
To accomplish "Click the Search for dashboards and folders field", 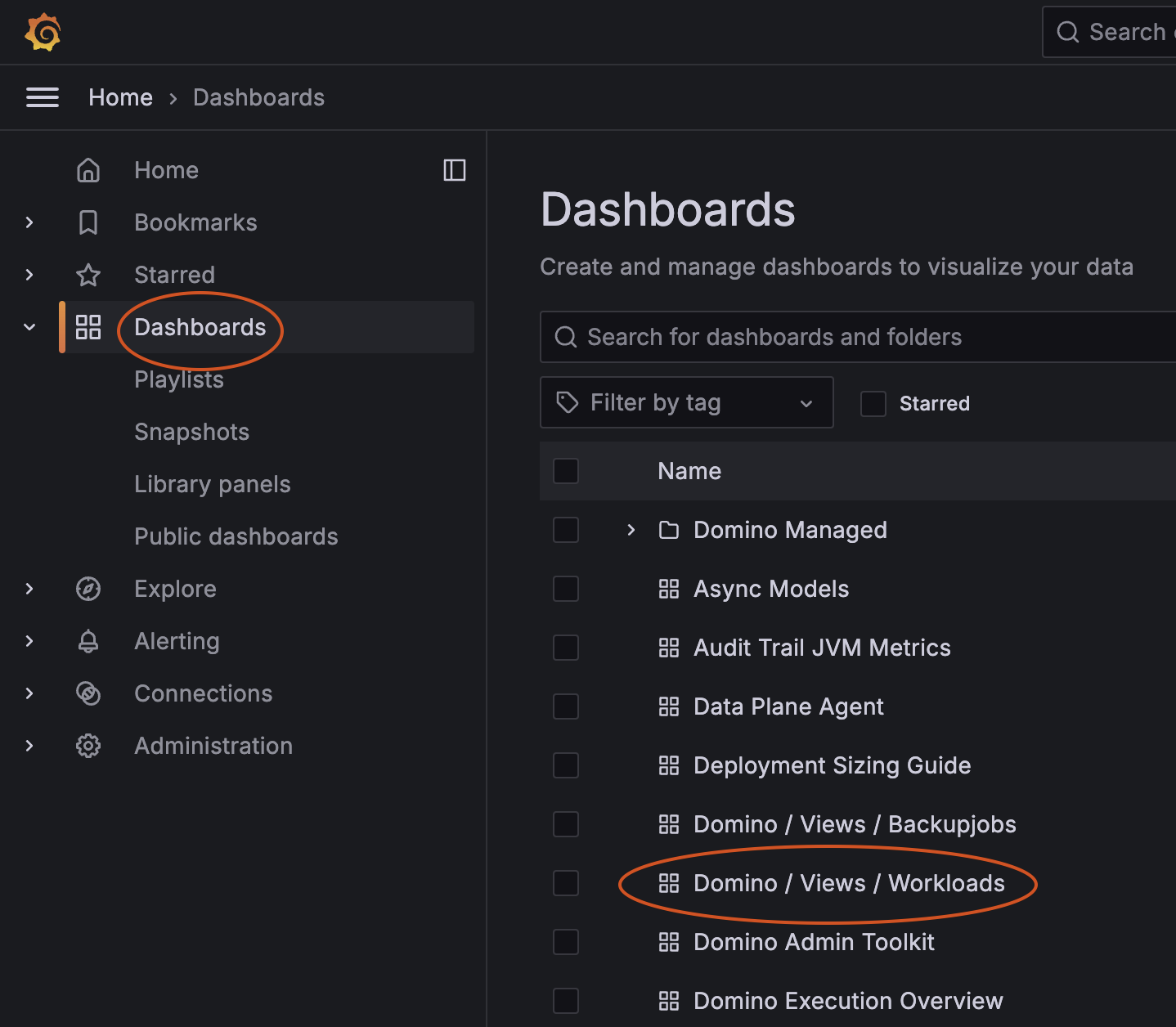I will point(858,337).
